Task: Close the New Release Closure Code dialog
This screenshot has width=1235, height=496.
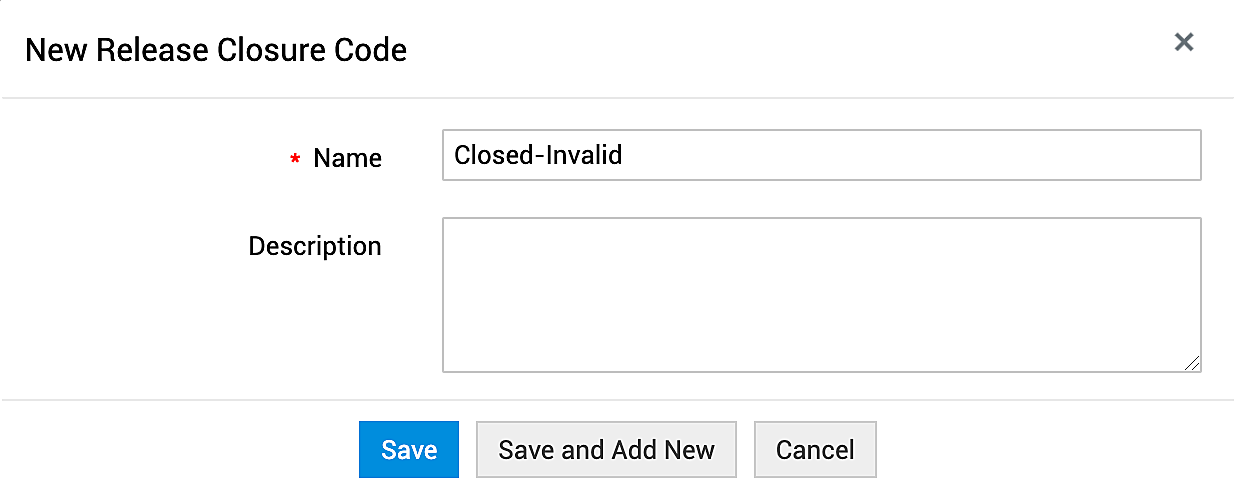Action: 1184,42
